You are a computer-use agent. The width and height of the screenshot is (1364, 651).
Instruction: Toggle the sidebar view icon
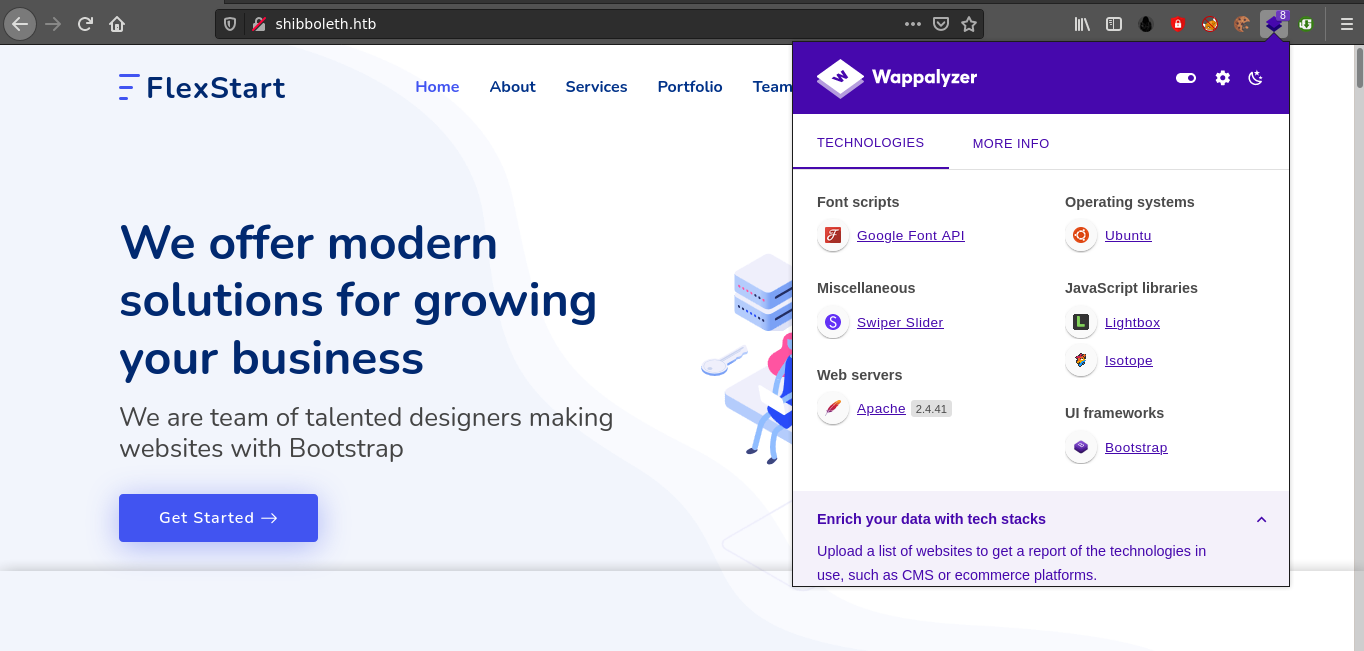tap(1114, 24)
